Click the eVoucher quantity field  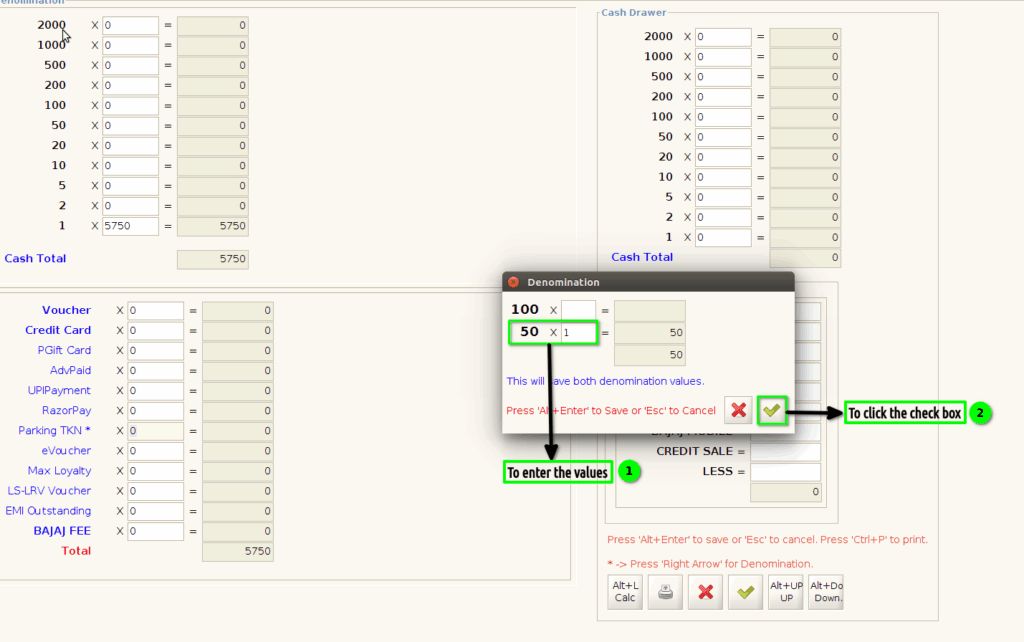[x=155, y=451]
